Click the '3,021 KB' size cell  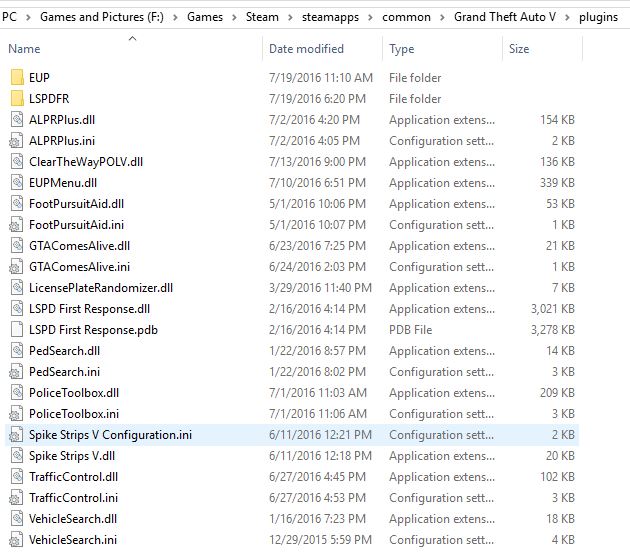(x=553, y=309)
